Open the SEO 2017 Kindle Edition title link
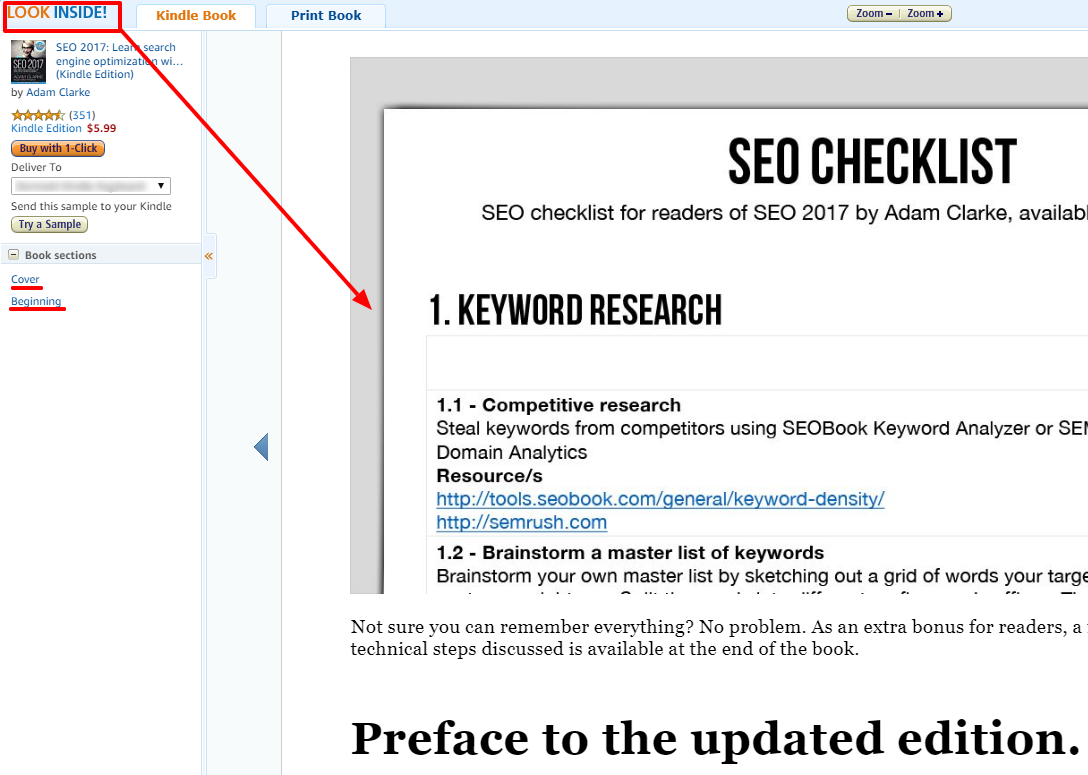Image resolution: width=1088 pixels, height=775 pixels. [x=119, y=61]
